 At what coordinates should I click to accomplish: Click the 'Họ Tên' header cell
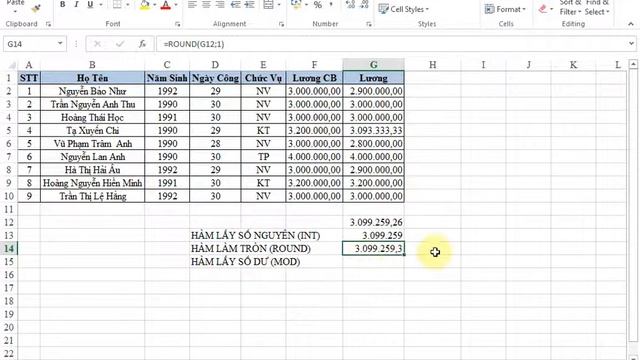tap(92, 78)
